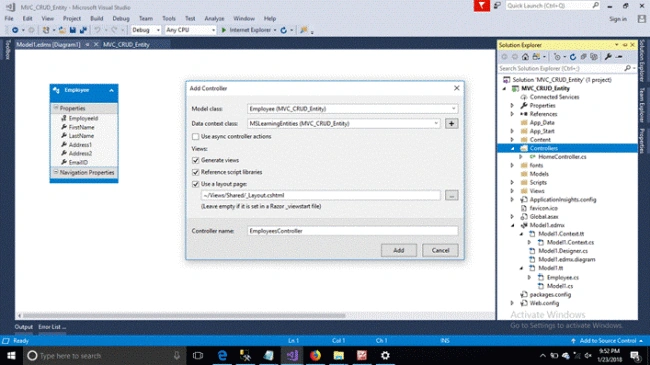
Task: Expand the App_Start folder arrow
Action: click(512, 131)
